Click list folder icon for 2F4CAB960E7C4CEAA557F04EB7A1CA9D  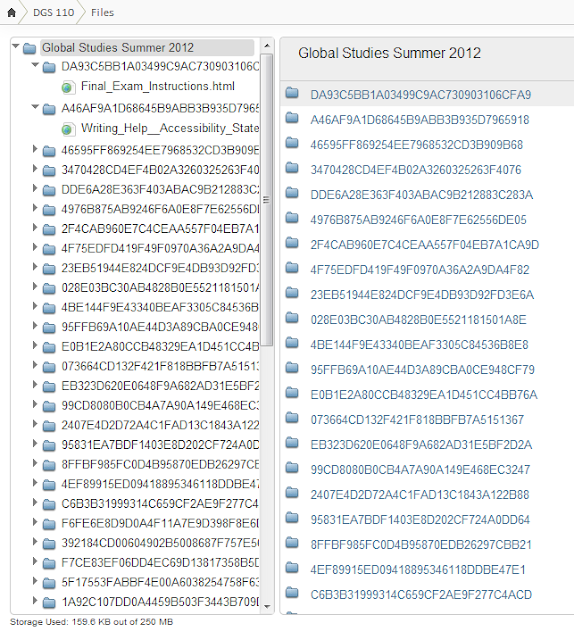pos(292,243)
